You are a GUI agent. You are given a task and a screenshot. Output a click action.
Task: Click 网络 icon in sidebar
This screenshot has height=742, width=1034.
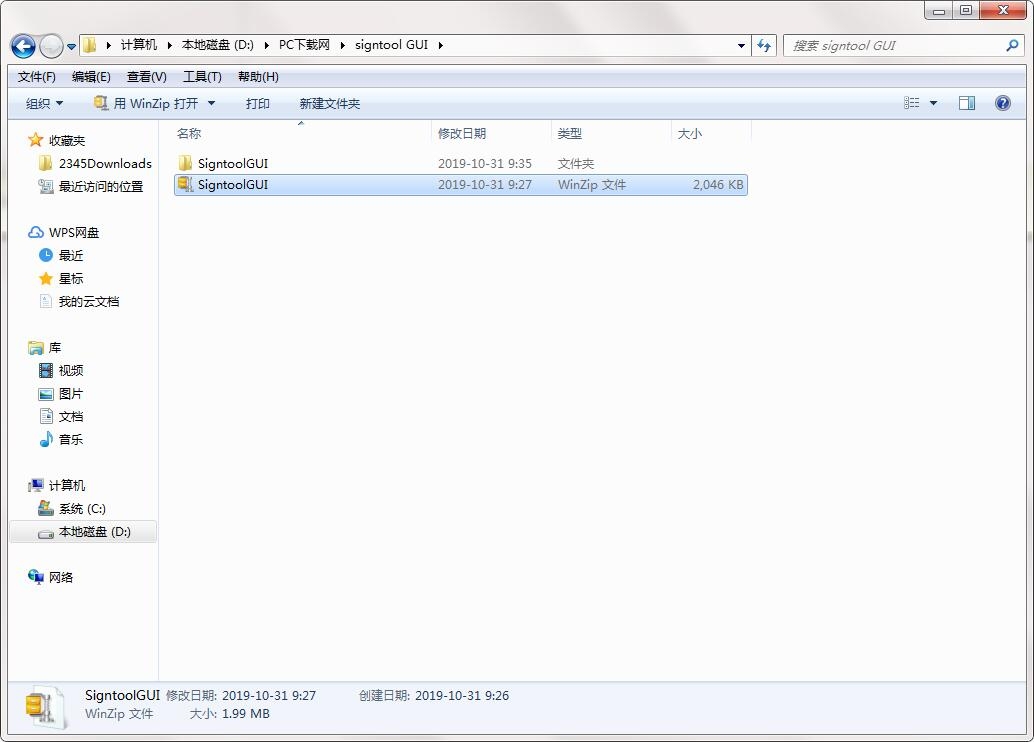pyautogui.click(x=36, y=577)
